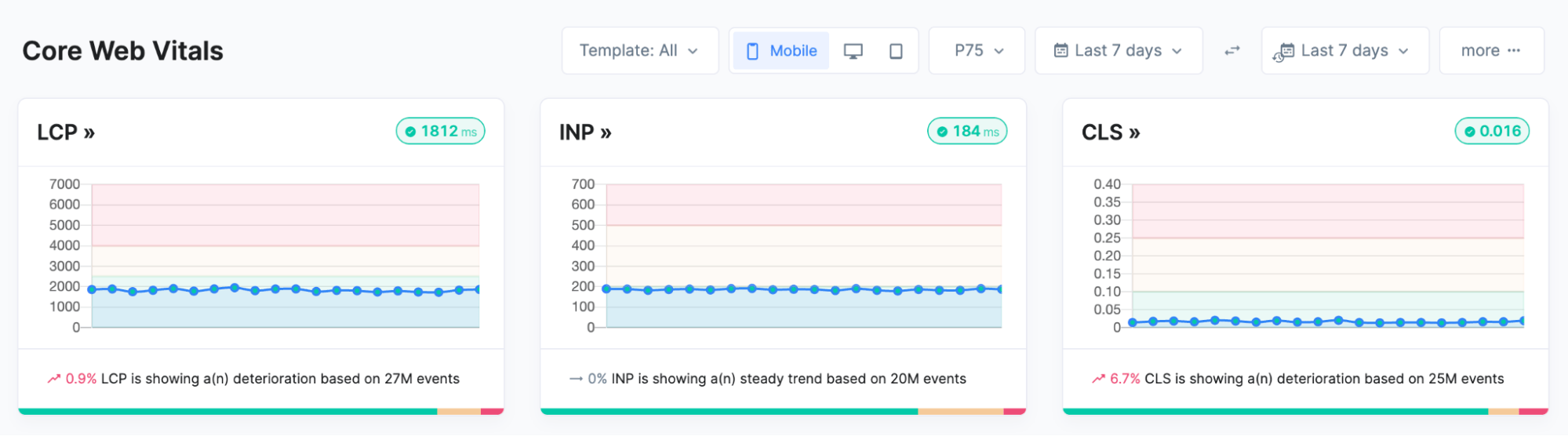Click the comparison calendar icon in the second date range
This screenshot has width=1568, height=436.
tap(1283, 53)
